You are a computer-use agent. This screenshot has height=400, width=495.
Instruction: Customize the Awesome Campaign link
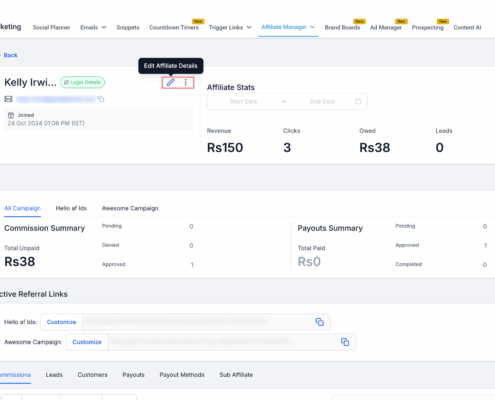[87, 342]
